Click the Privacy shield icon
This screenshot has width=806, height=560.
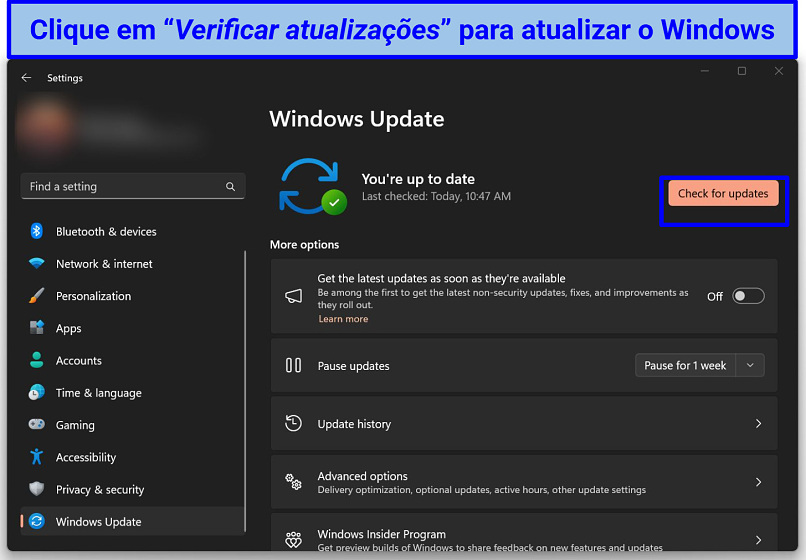coord(36,489)
